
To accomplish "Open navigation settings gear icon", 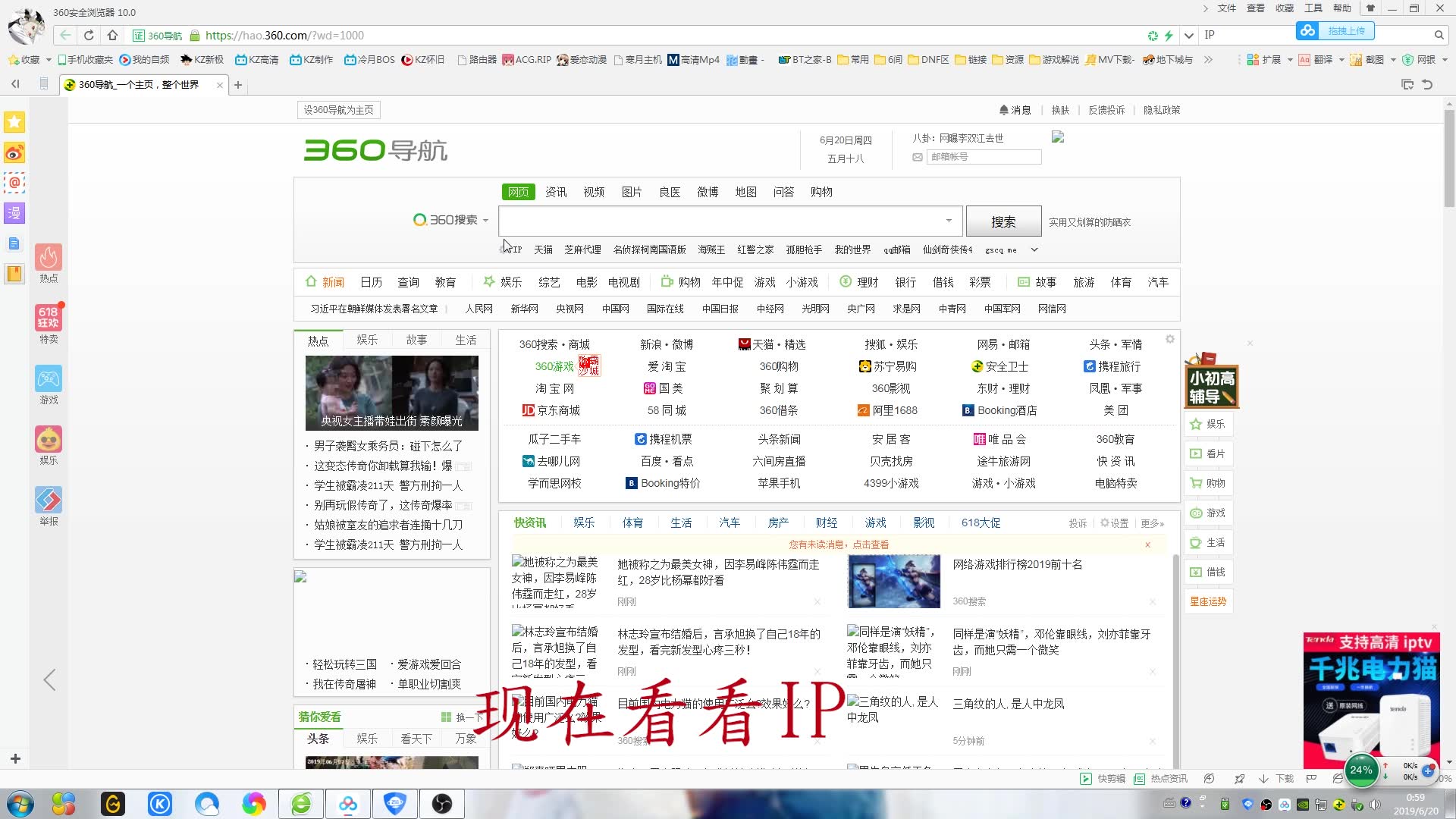I will [x=1170, y=339].
